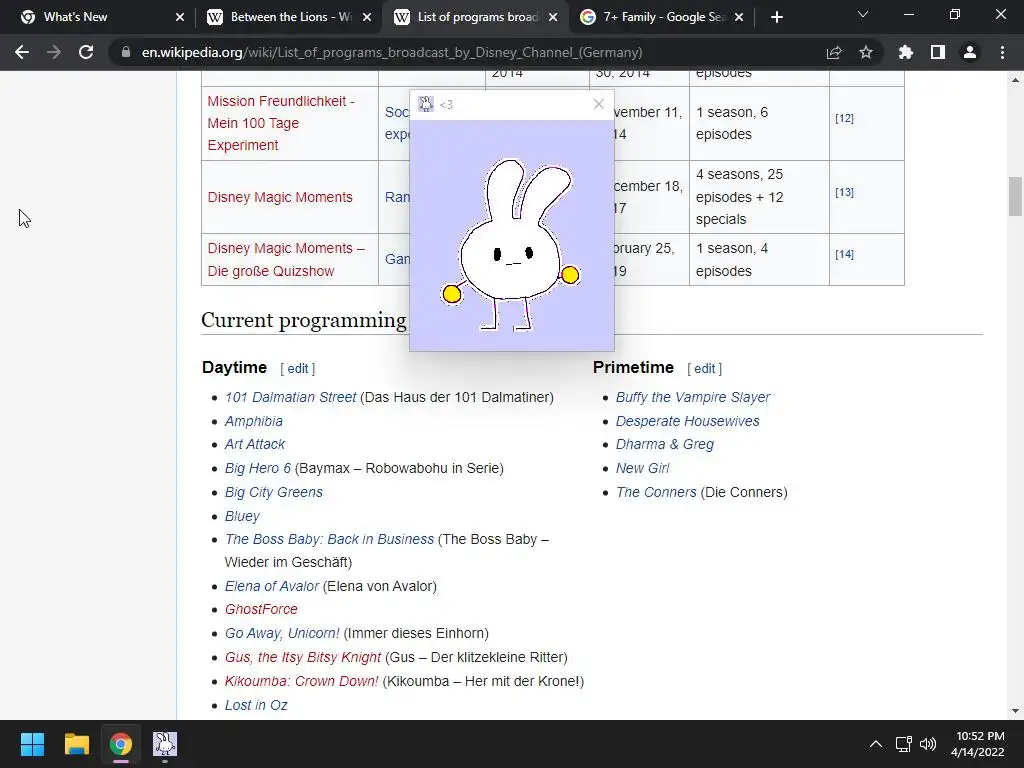Share this page icon in address bar
1024x768 pixels.
[834, 52]
